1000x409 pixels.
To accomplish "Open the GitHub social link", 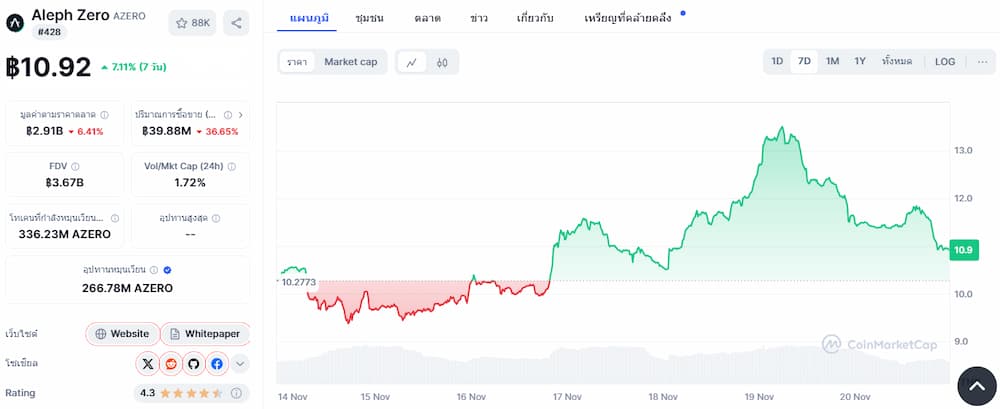I will 194,364.
